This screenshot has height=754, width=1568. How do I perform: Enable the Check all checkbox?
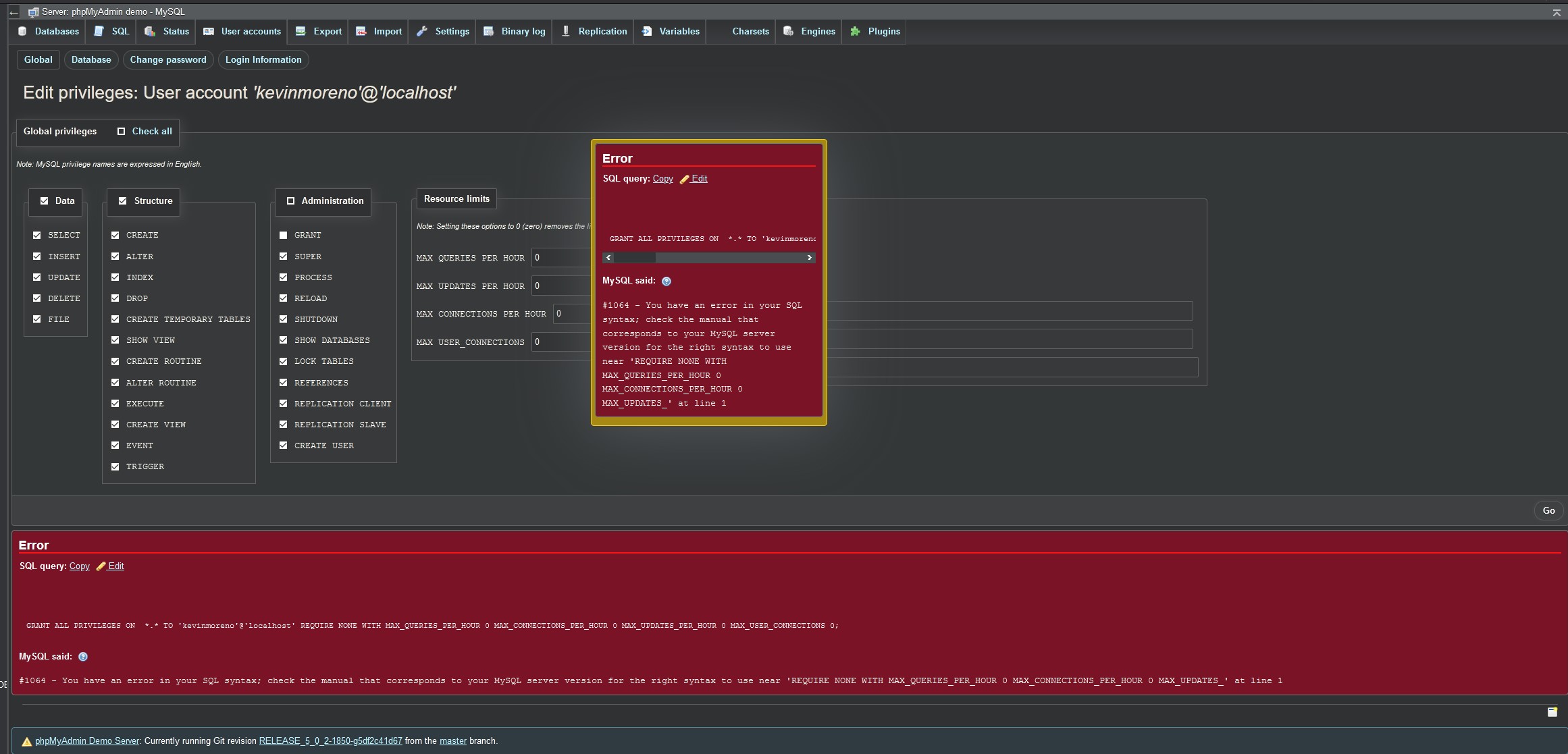122,131
